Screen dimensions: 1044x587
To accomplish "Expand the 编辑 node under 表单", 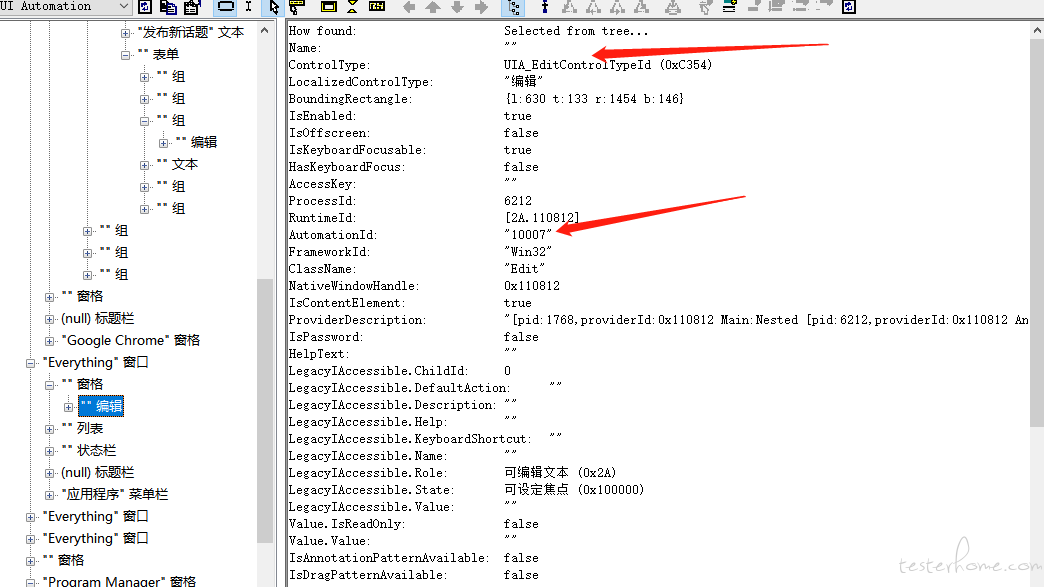I will [x=163, y=142].
